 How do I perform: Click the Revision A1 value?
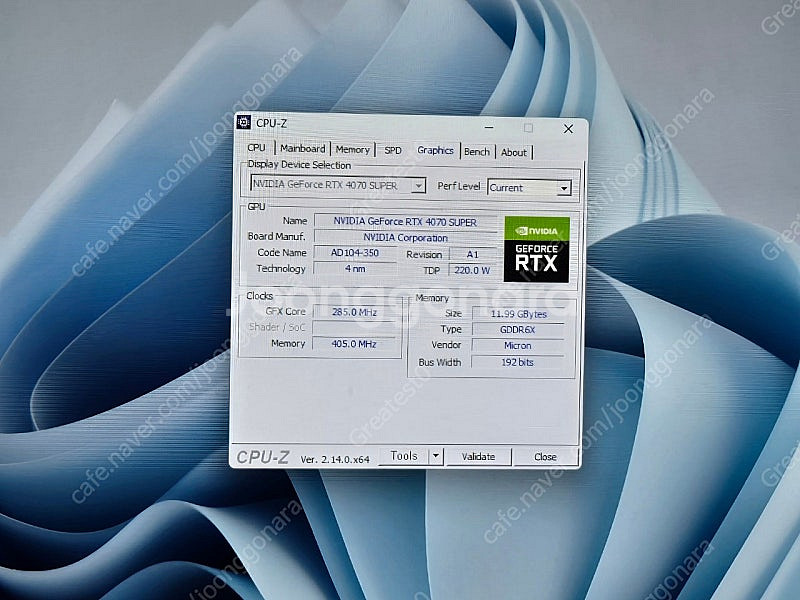click(x=472, y=254)
